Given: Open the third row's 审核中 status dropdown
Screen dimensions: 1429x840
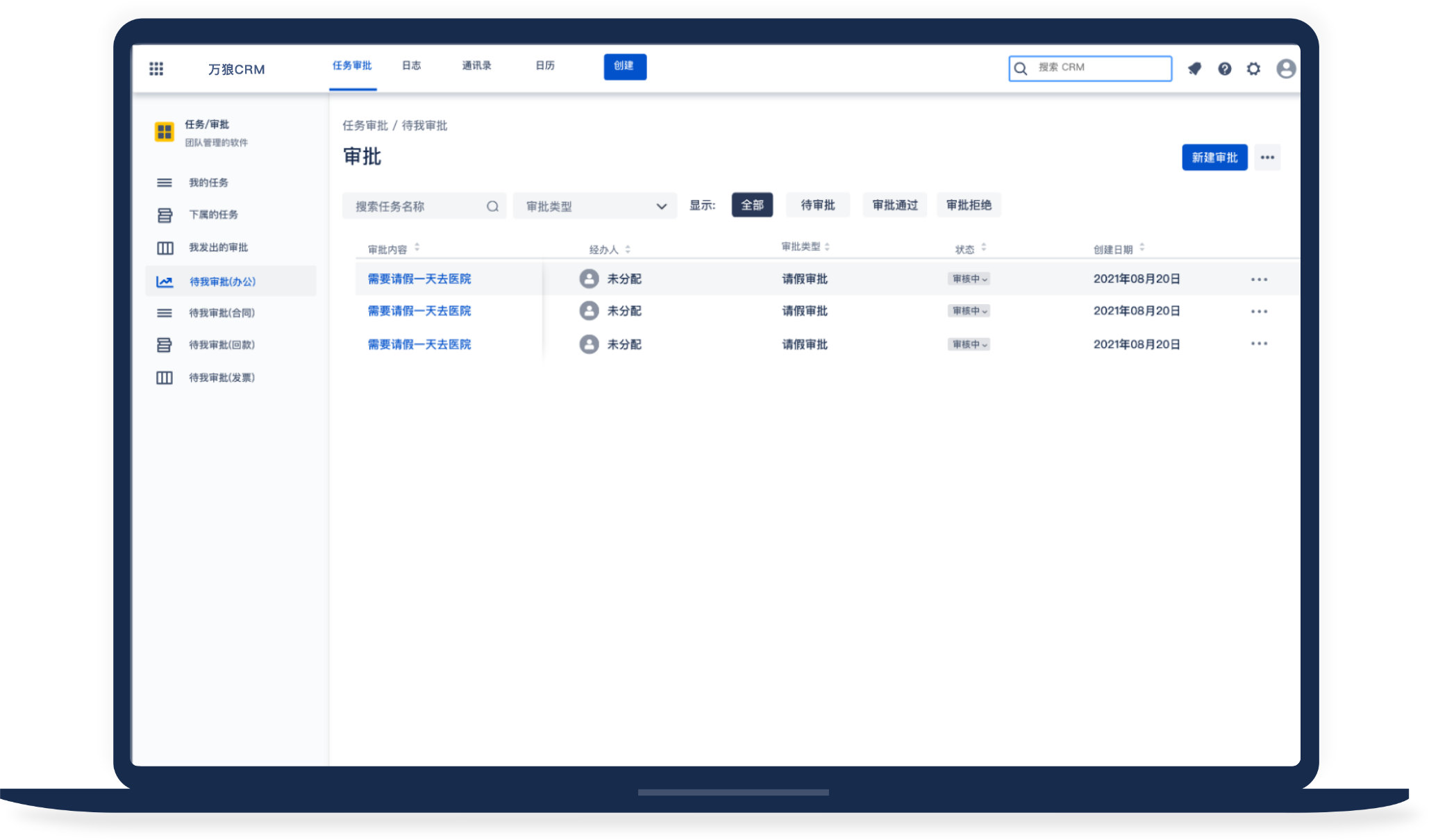Looking at the screenshot, I should click(x=969, y=344).
